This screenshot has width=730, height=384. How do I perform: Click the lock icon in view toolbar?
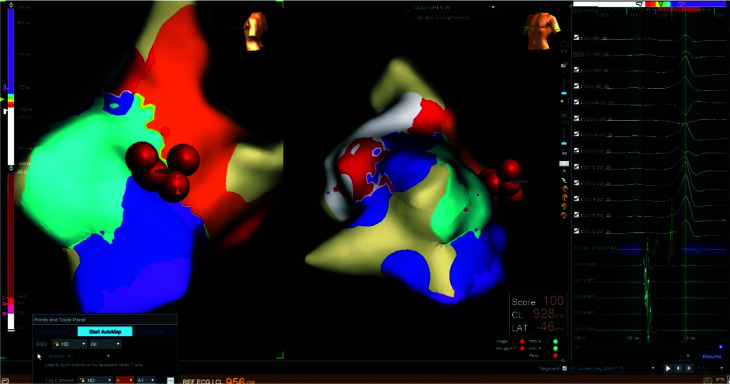click(x=564, y=152)
